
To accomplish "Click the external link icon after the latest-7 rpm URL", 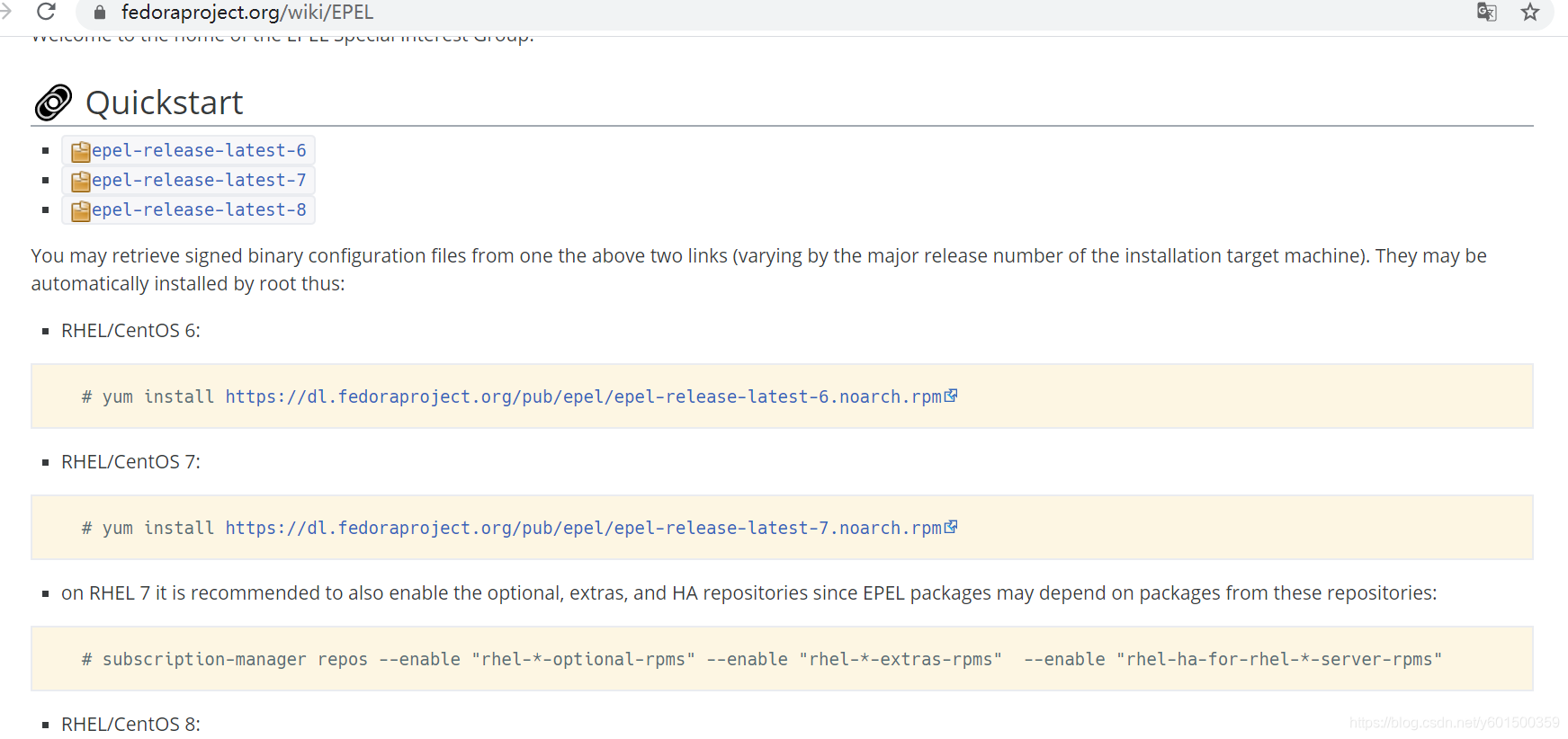I will [951, 527].
